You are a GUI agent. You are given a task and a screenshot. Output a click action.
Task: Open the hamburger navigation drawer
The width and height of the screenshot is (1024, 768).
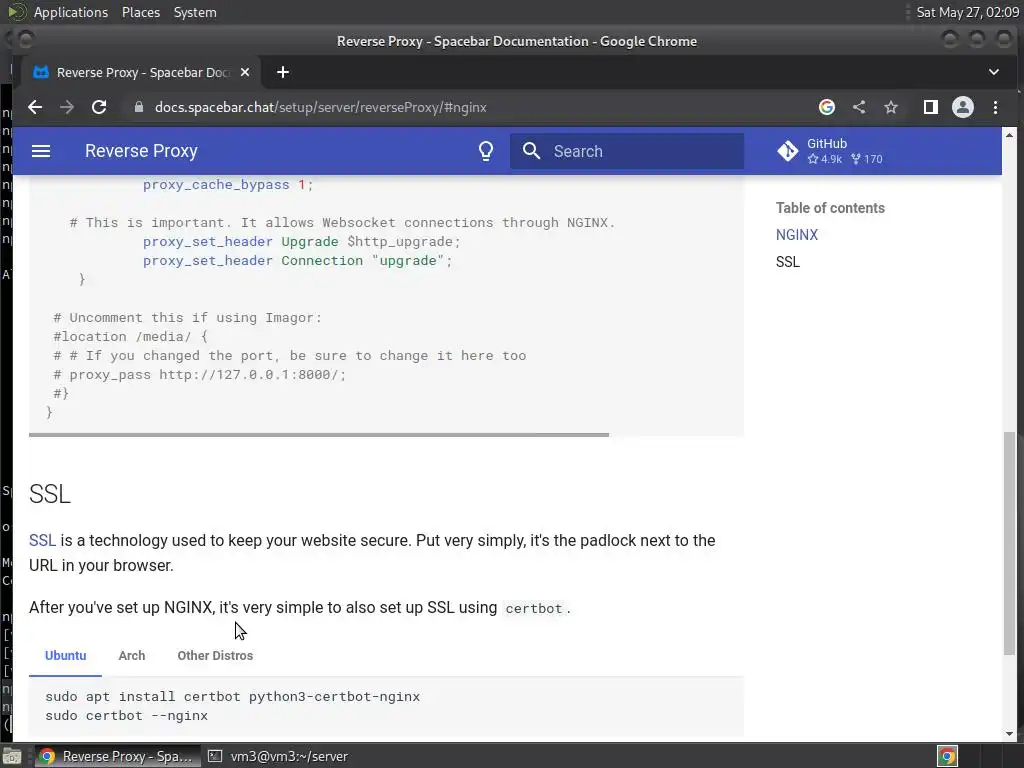(x=41, y=151)
